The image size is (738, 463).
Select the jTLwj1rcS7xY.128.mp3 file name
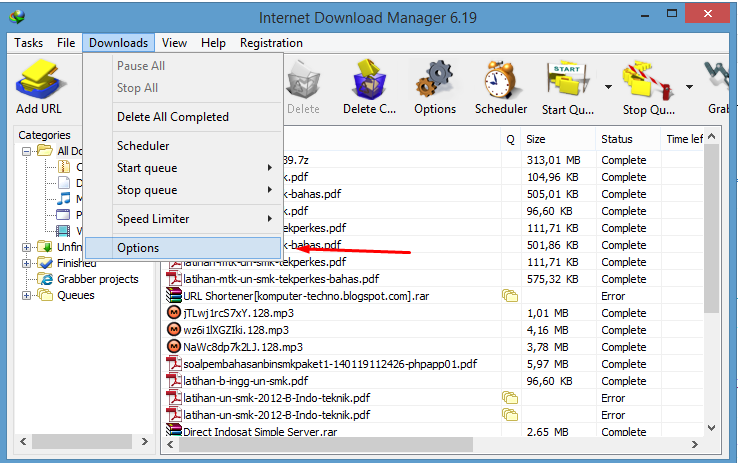point(239,313)
